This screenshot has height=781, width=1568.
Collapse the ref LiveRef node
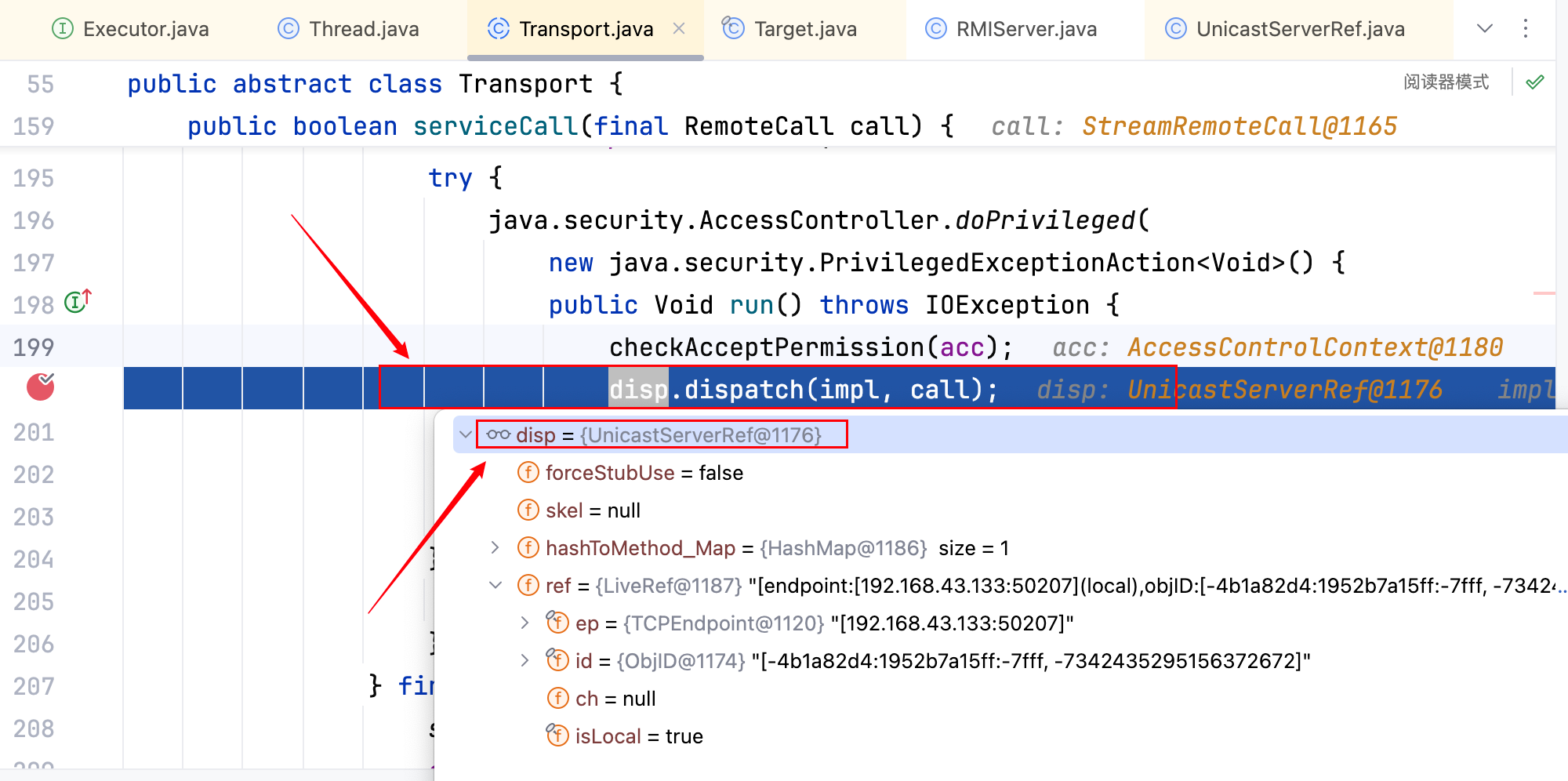(x=495, y=586)
